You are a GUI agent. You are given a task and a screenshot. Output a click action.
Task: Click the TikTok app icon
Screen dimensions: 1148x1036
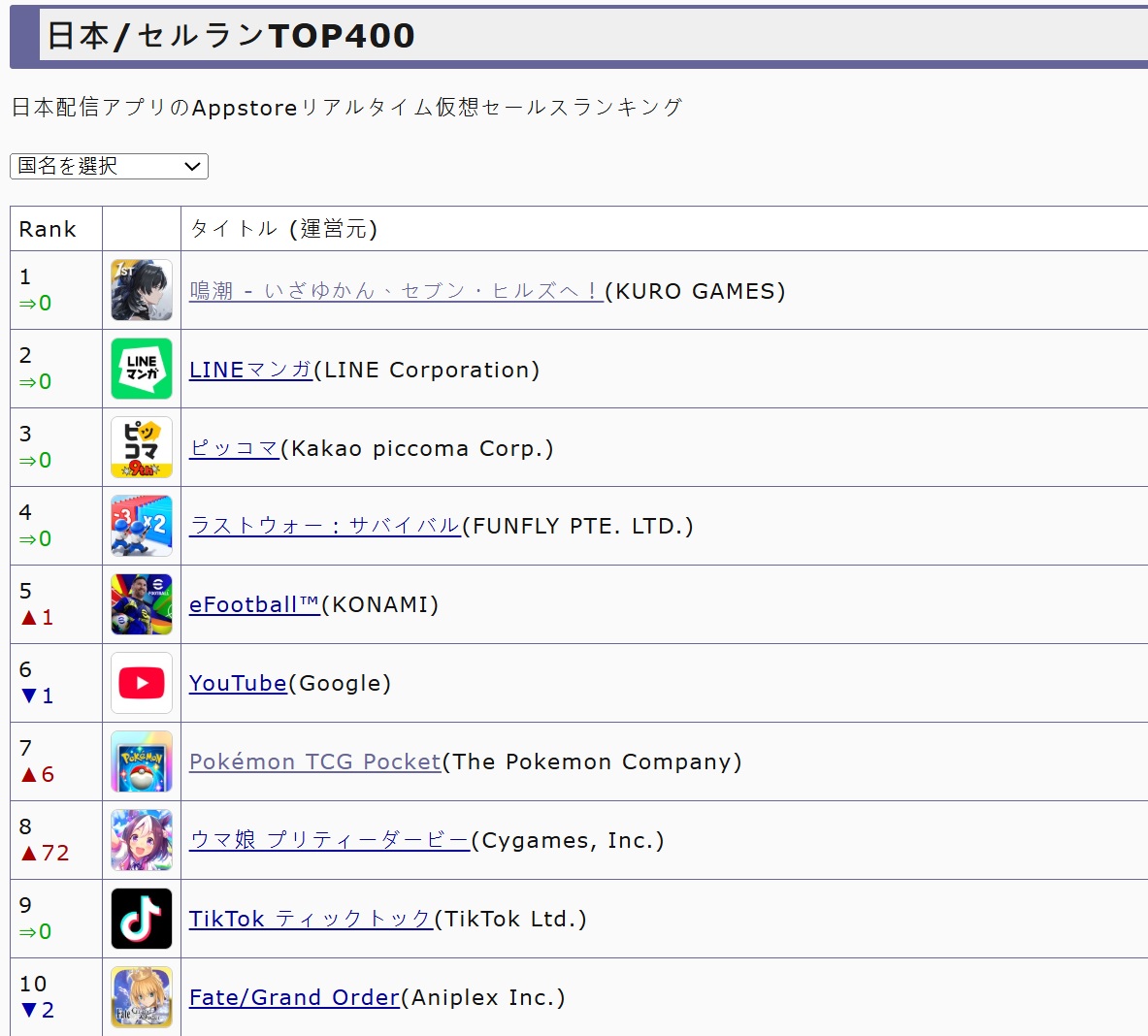click(x=142, y=919)
